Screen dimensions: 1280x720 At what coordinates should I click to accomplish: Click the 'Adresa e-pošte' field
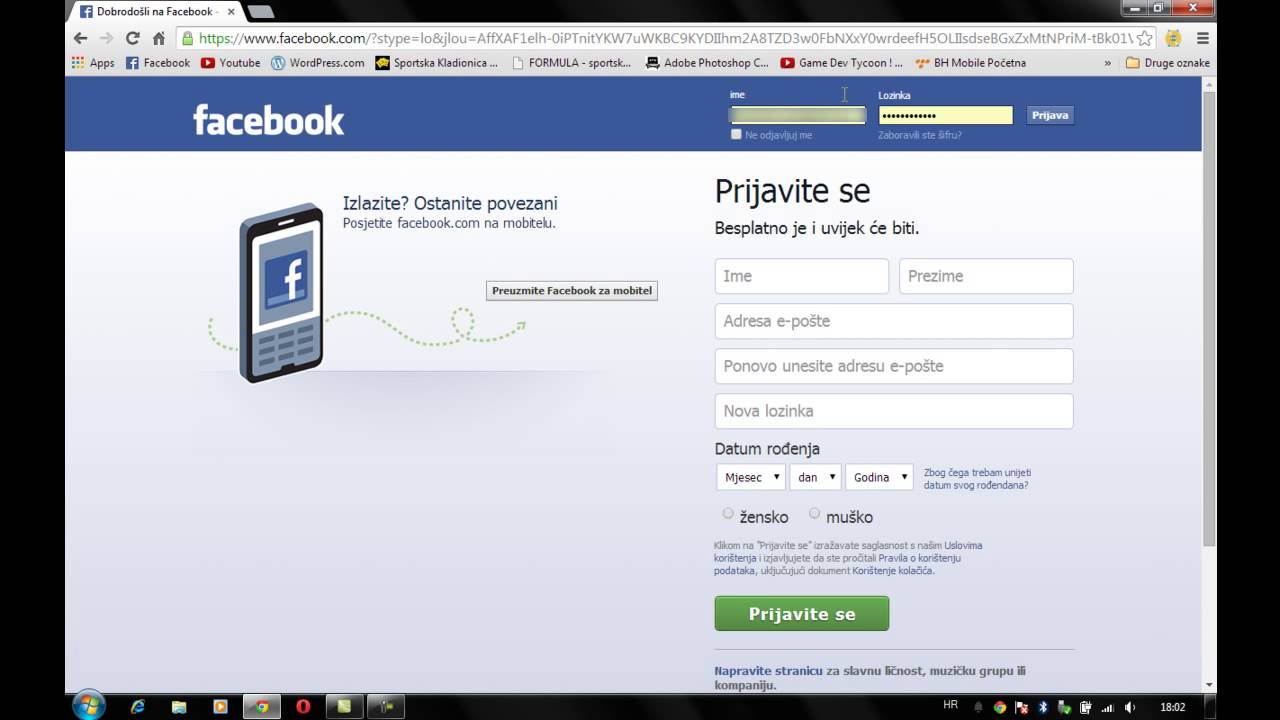pos(894,321)
